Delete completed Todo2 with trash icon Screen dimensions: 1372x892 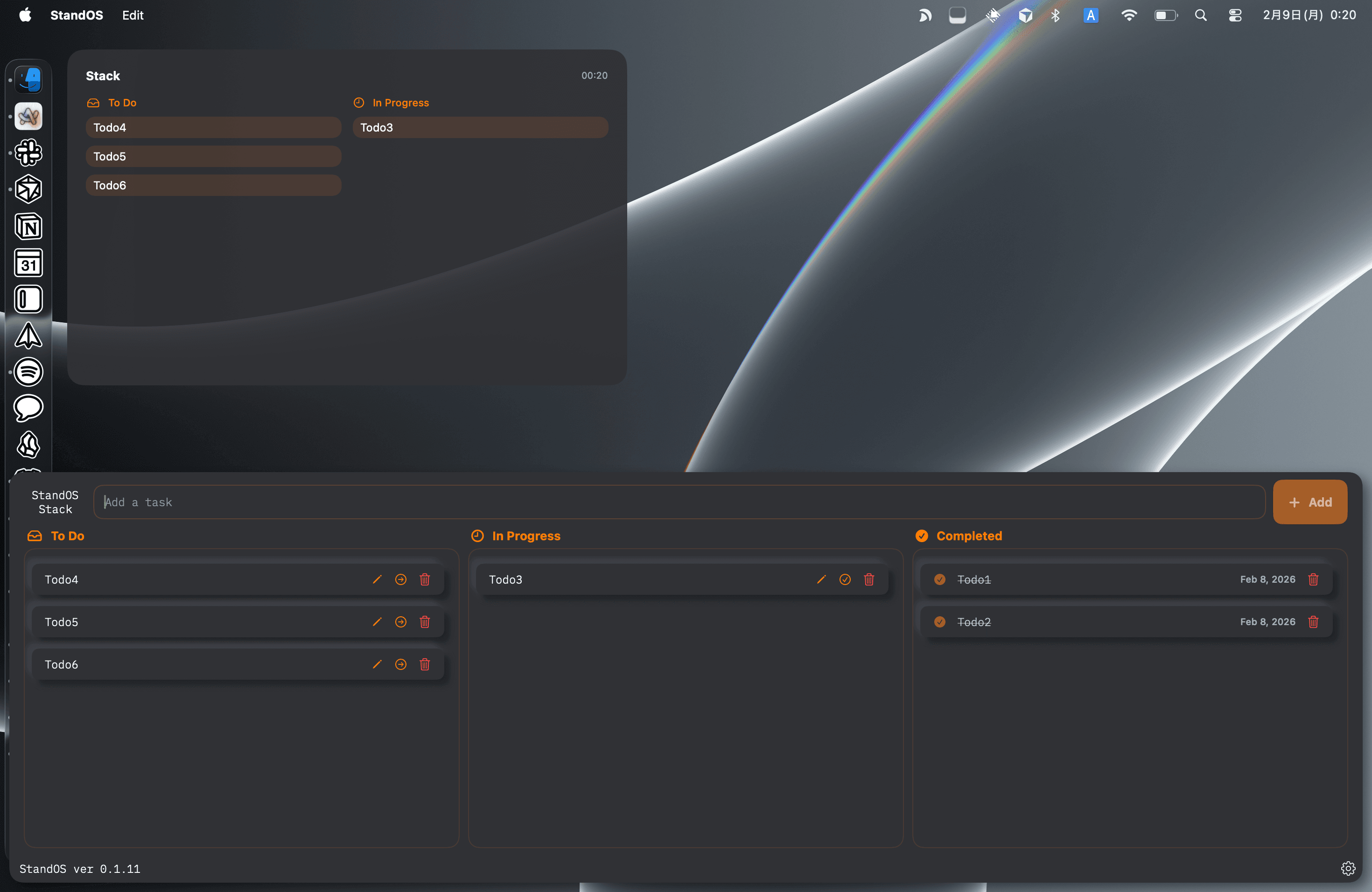click(1314, 622)
